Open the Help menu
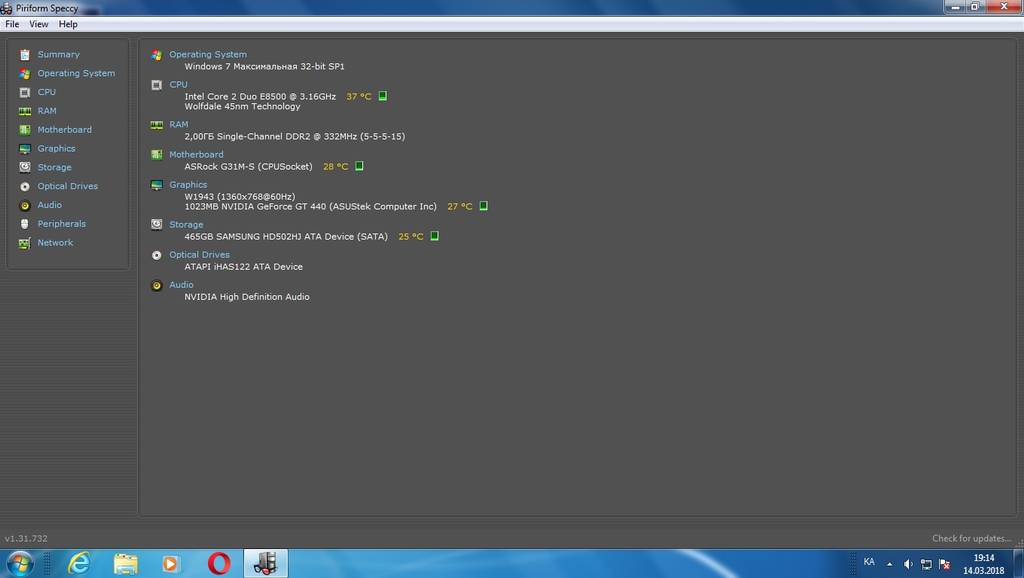Screen dimensions: 1024x578 (68, 24)
